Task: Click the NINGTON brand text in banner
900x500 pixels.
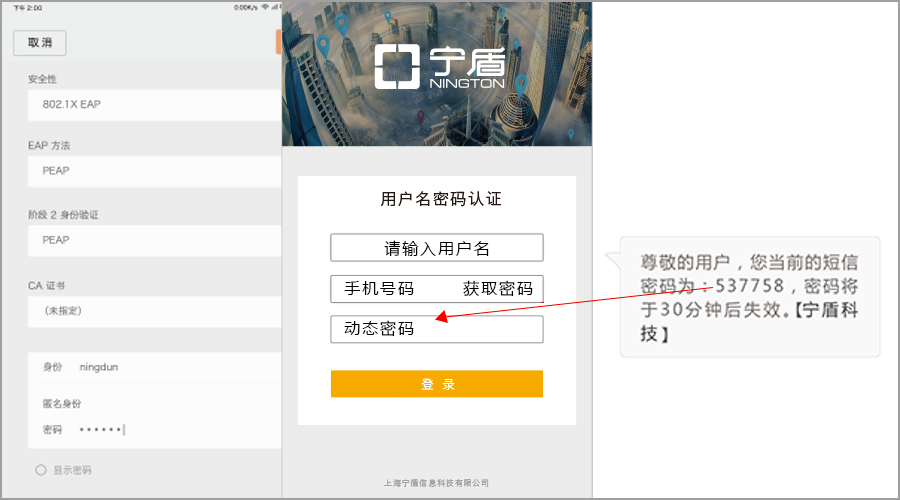Action: (x=467, y=83)
